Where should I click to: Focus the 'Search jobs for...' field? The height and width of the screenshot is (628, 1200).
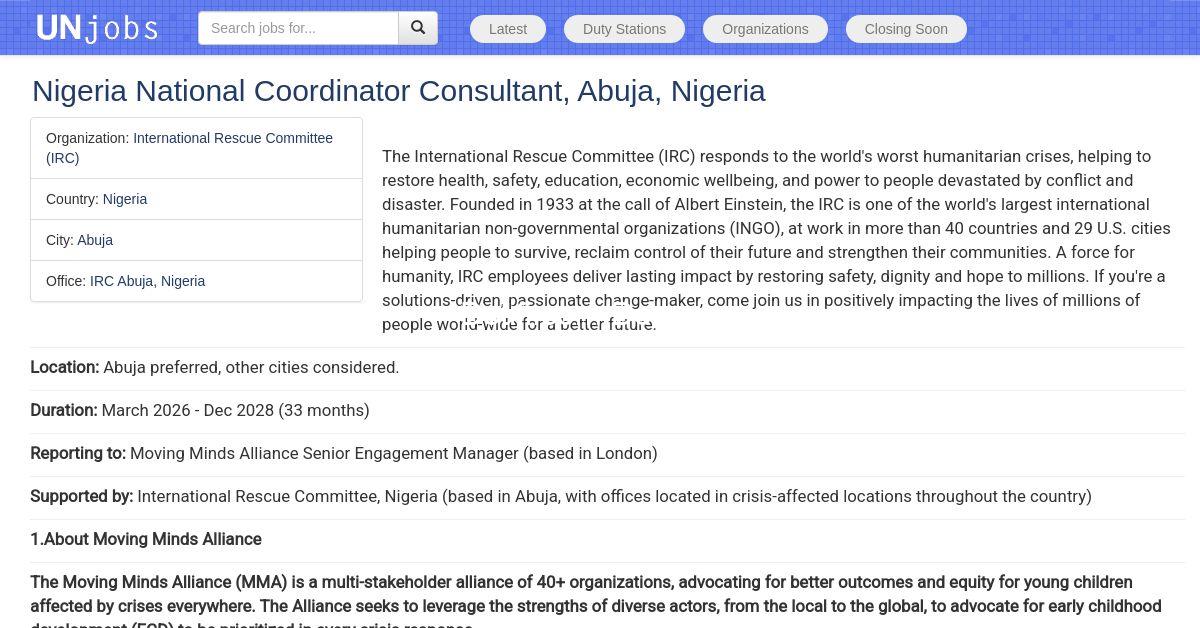click(x=298, y=28)
